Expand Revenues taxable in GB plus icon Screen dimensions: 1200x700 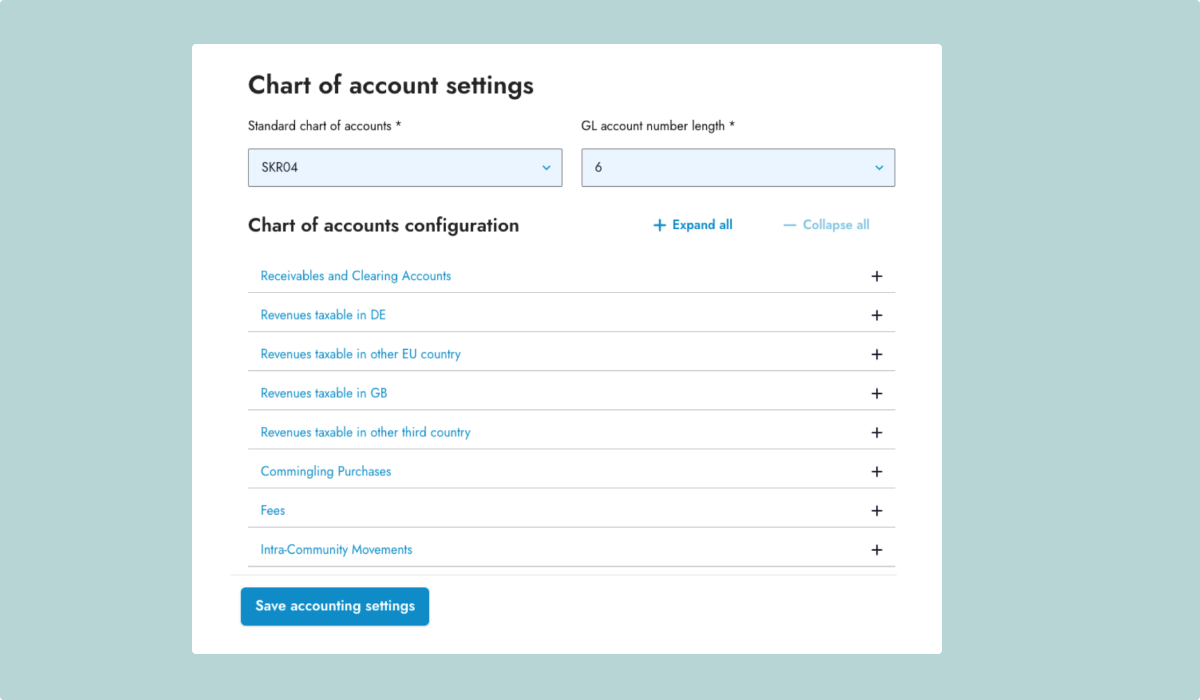pos(877,393)
